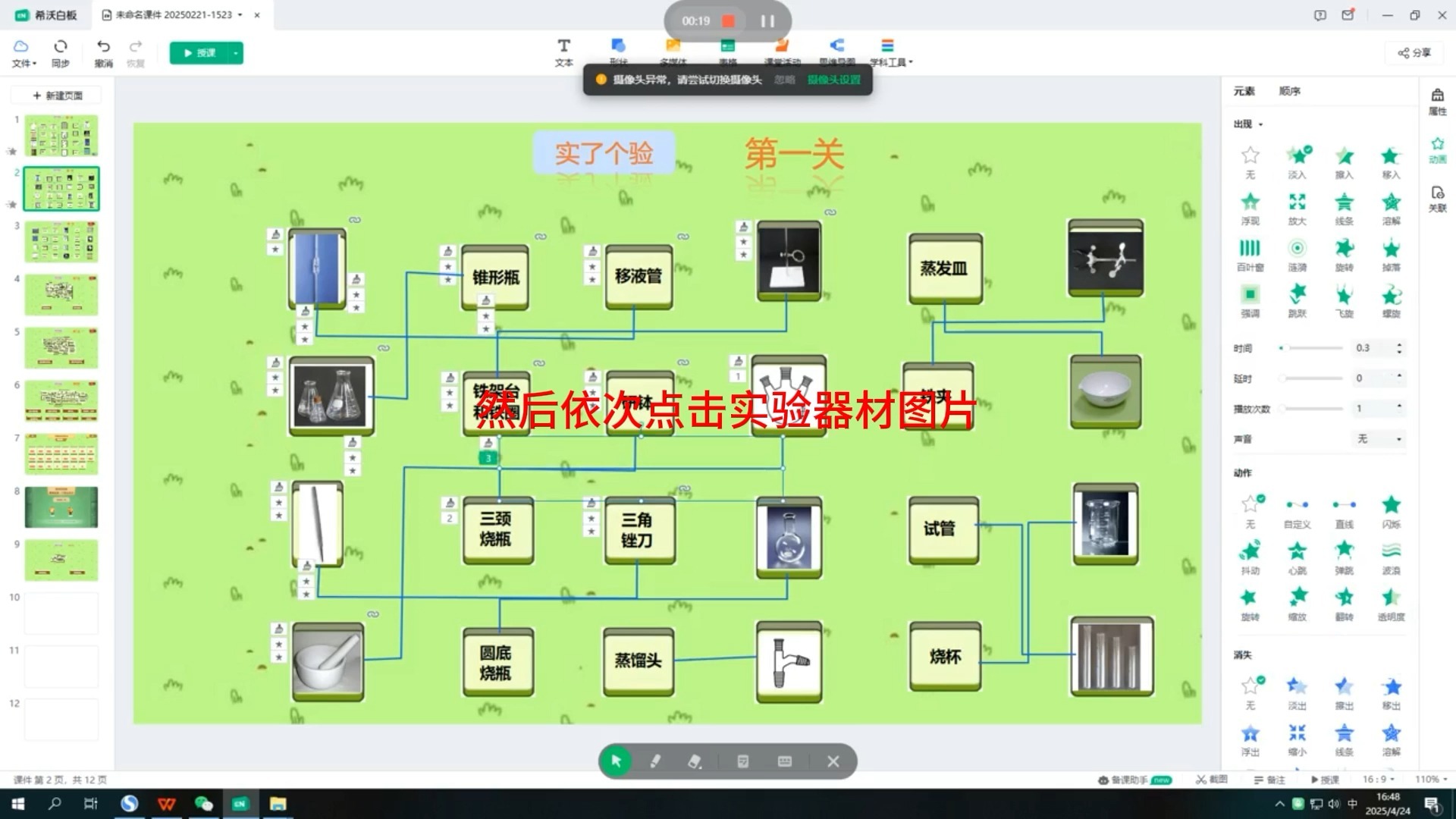Screen dimensions: 1456x819
Task: Adjust the 时间 duration slider
Action: (1310, 348)
